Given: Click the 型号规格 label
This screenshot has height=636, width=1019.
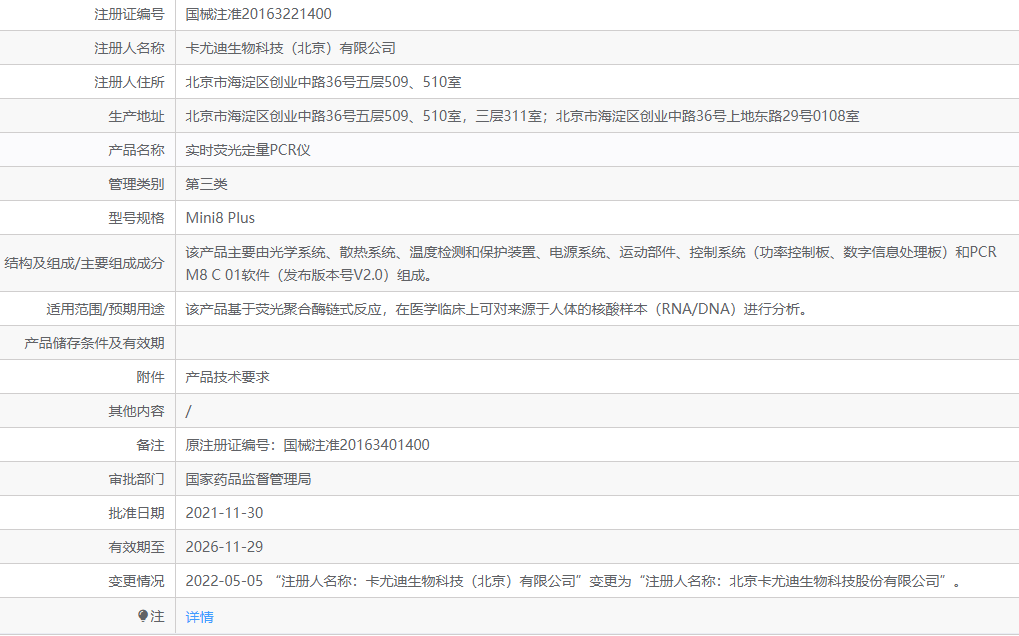Looking at the screenshot, I should tap(136, 218).
